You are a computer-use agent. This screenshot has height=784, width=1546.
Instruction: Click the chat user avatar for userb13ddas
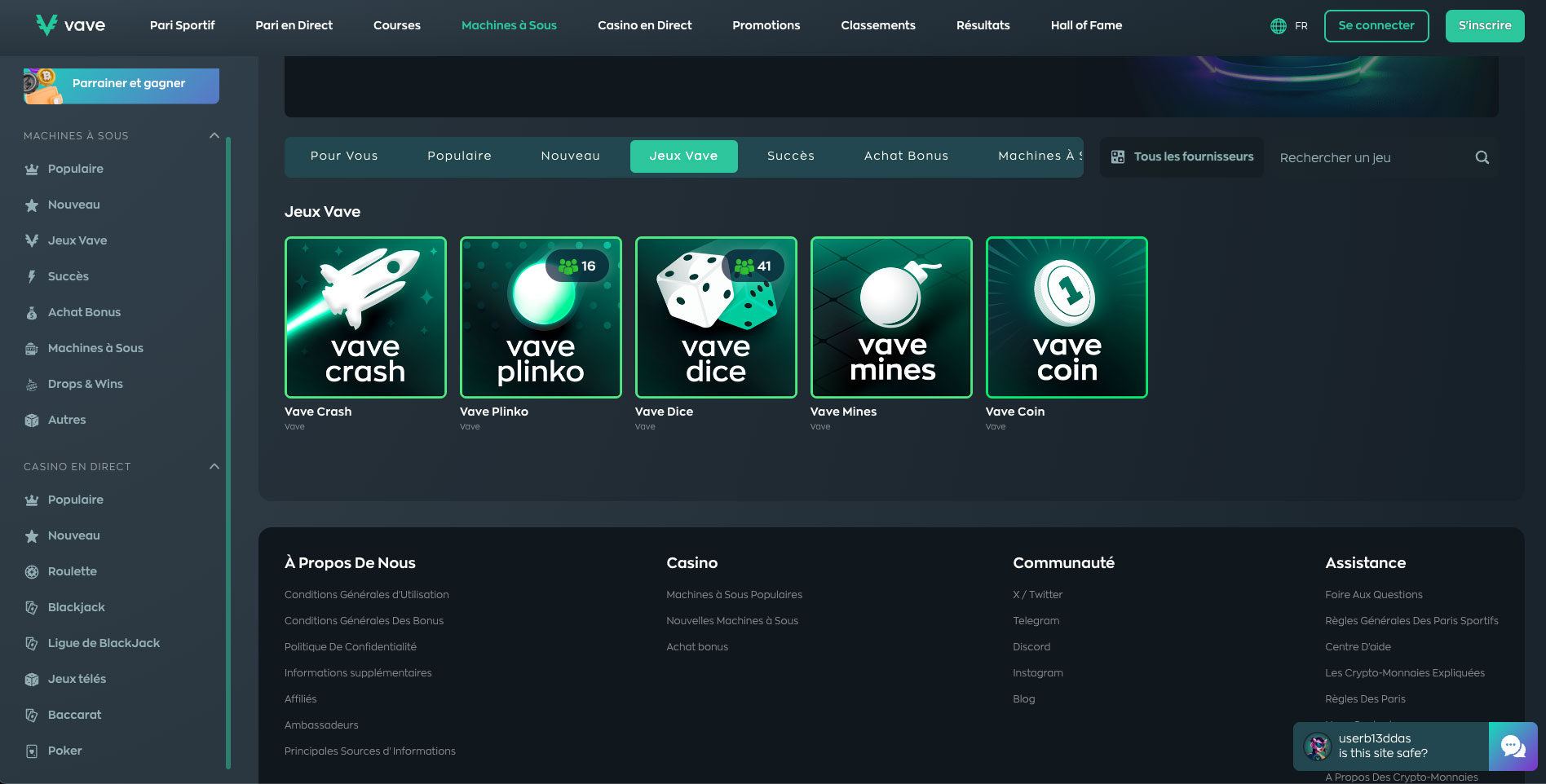click(1317, 747)
